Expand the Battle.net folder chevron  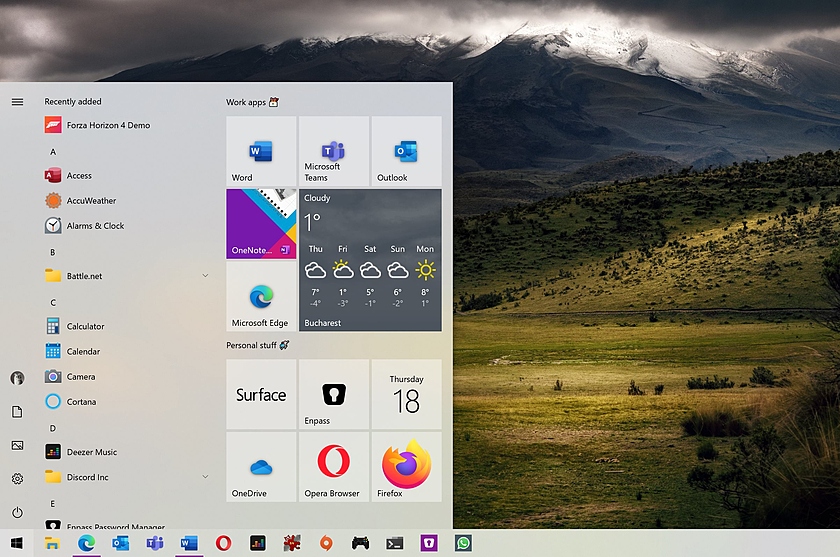[205, 276]
